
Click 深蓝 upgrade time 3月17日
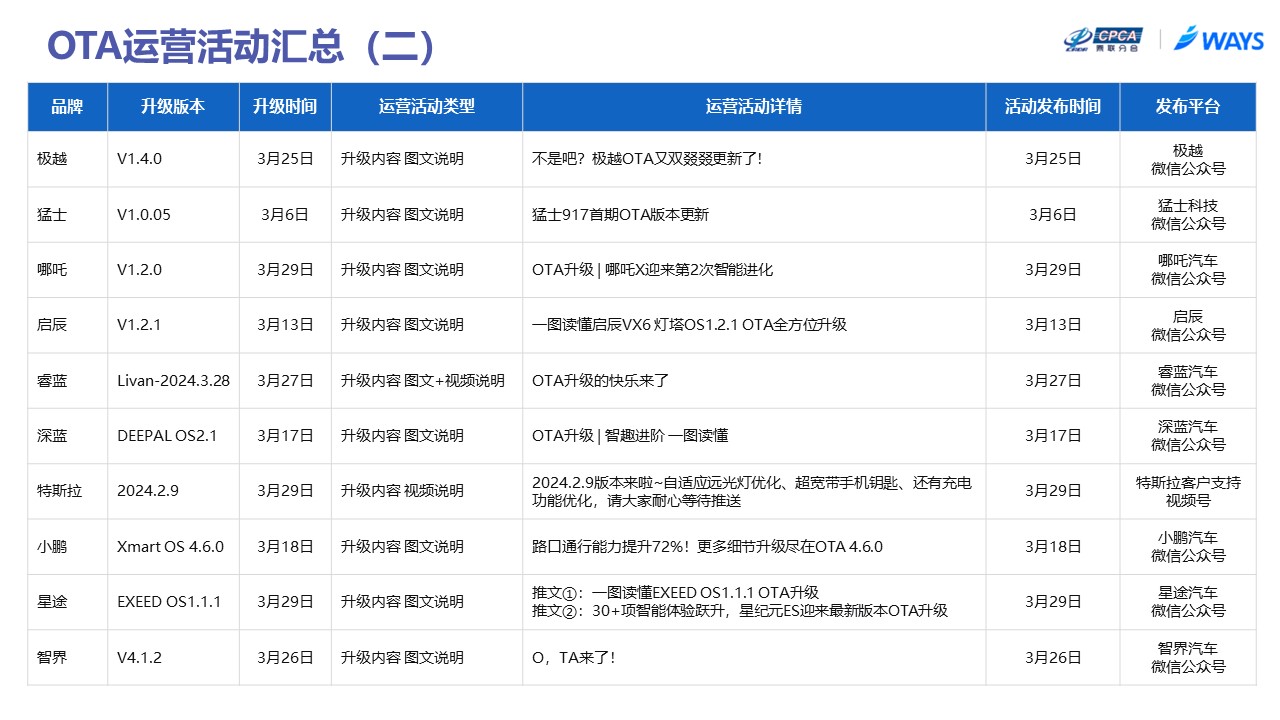pyautogui.click(x=285, y=436)
